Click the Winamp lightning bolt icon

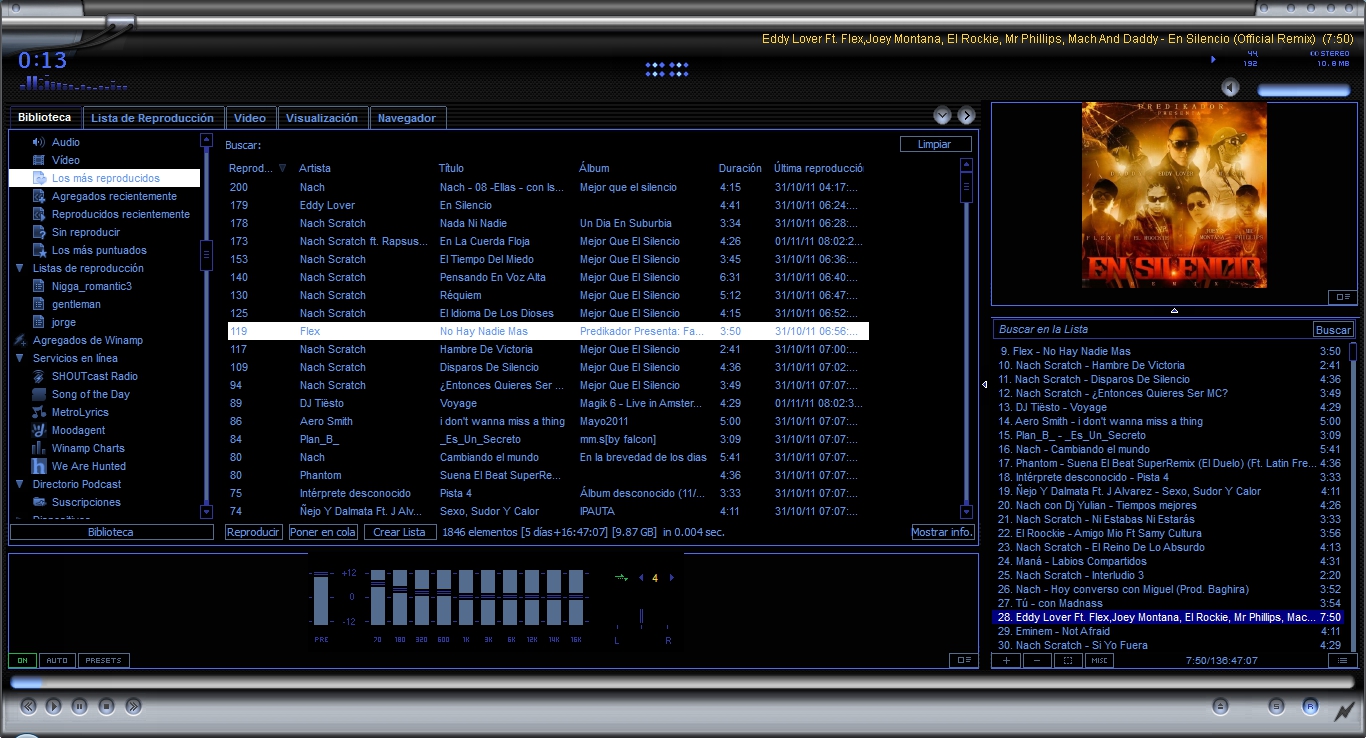(x=1345, y=711)
